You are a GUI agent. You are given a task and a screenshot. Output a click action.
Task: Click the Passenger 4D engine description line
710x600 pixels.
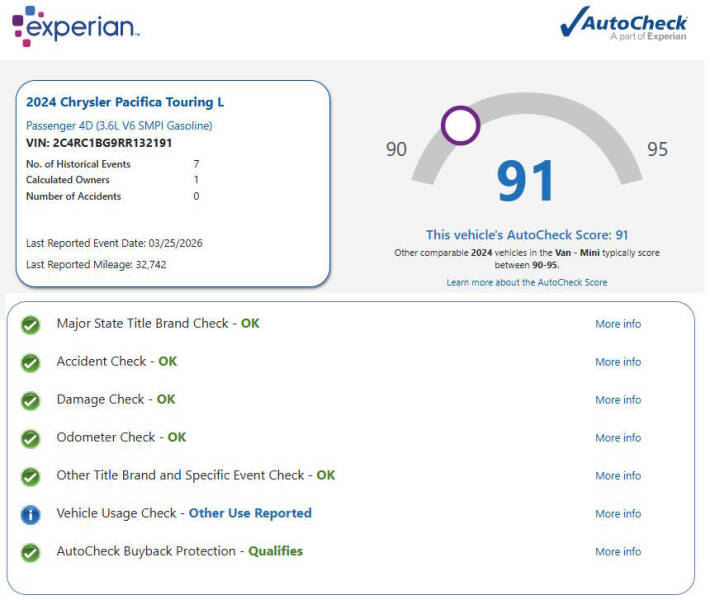pos(119,125)
